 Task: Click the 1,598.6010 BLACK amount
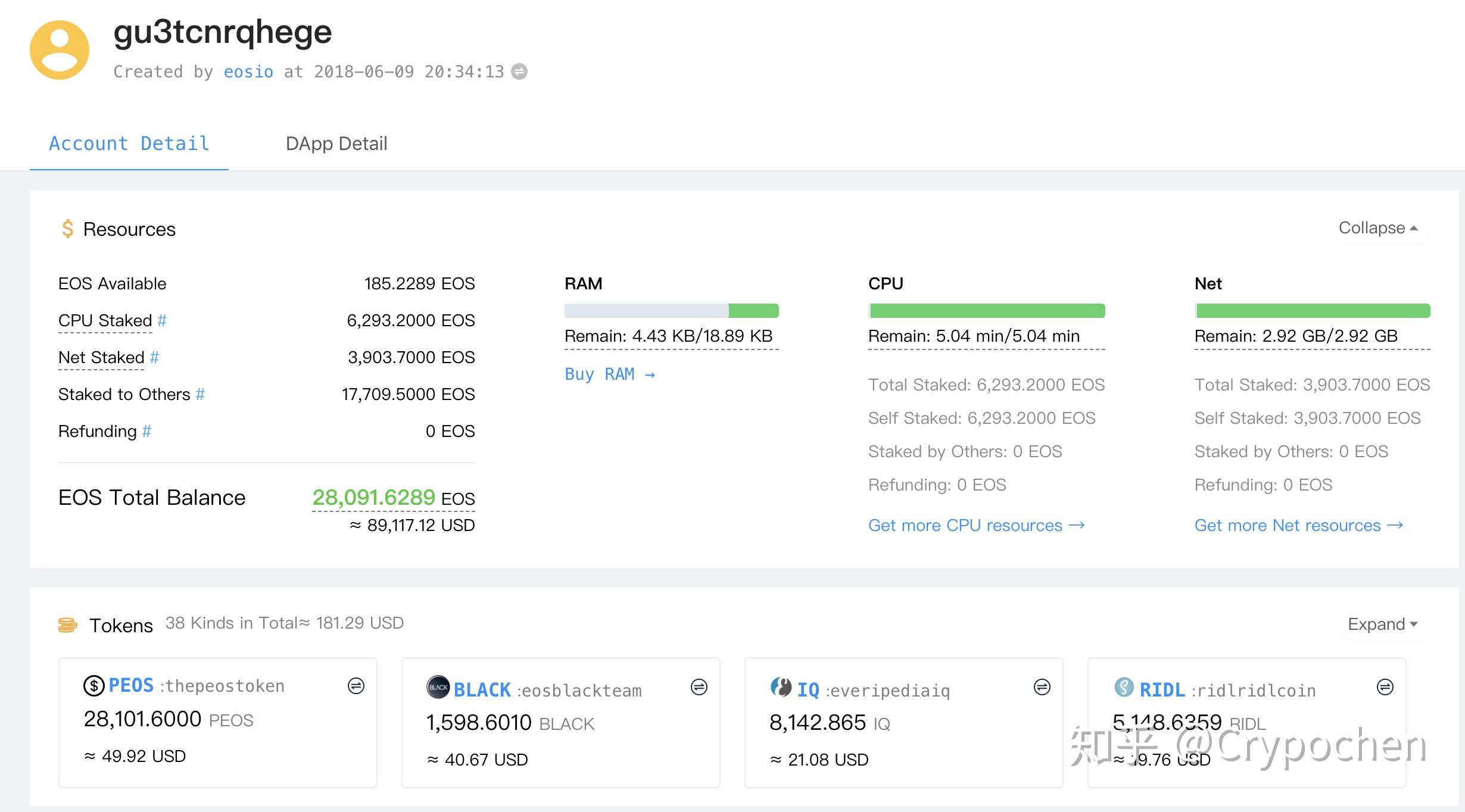(510, 723)
